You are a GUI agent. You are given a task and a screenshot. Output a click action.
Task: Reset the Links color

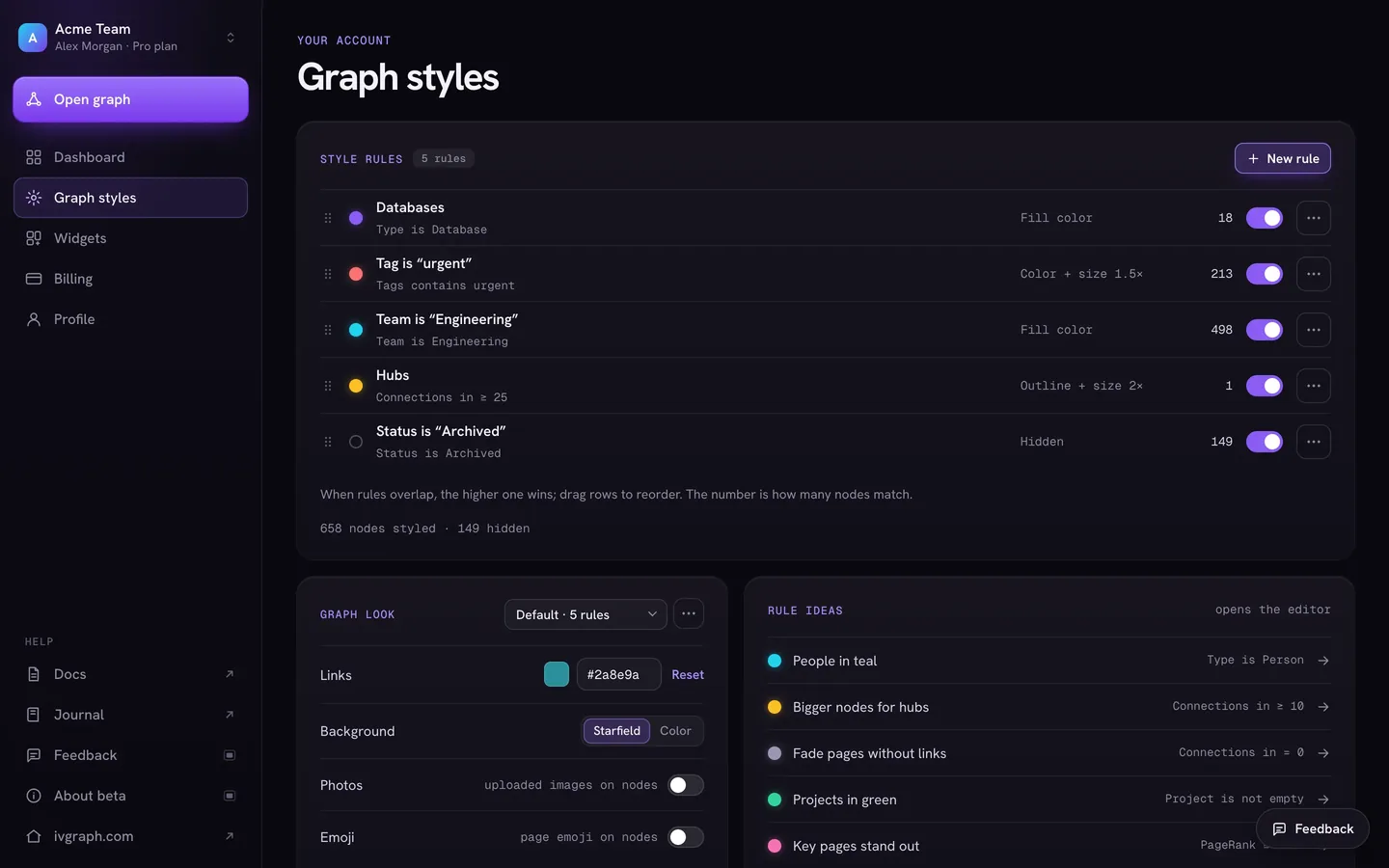click(688, 675)
